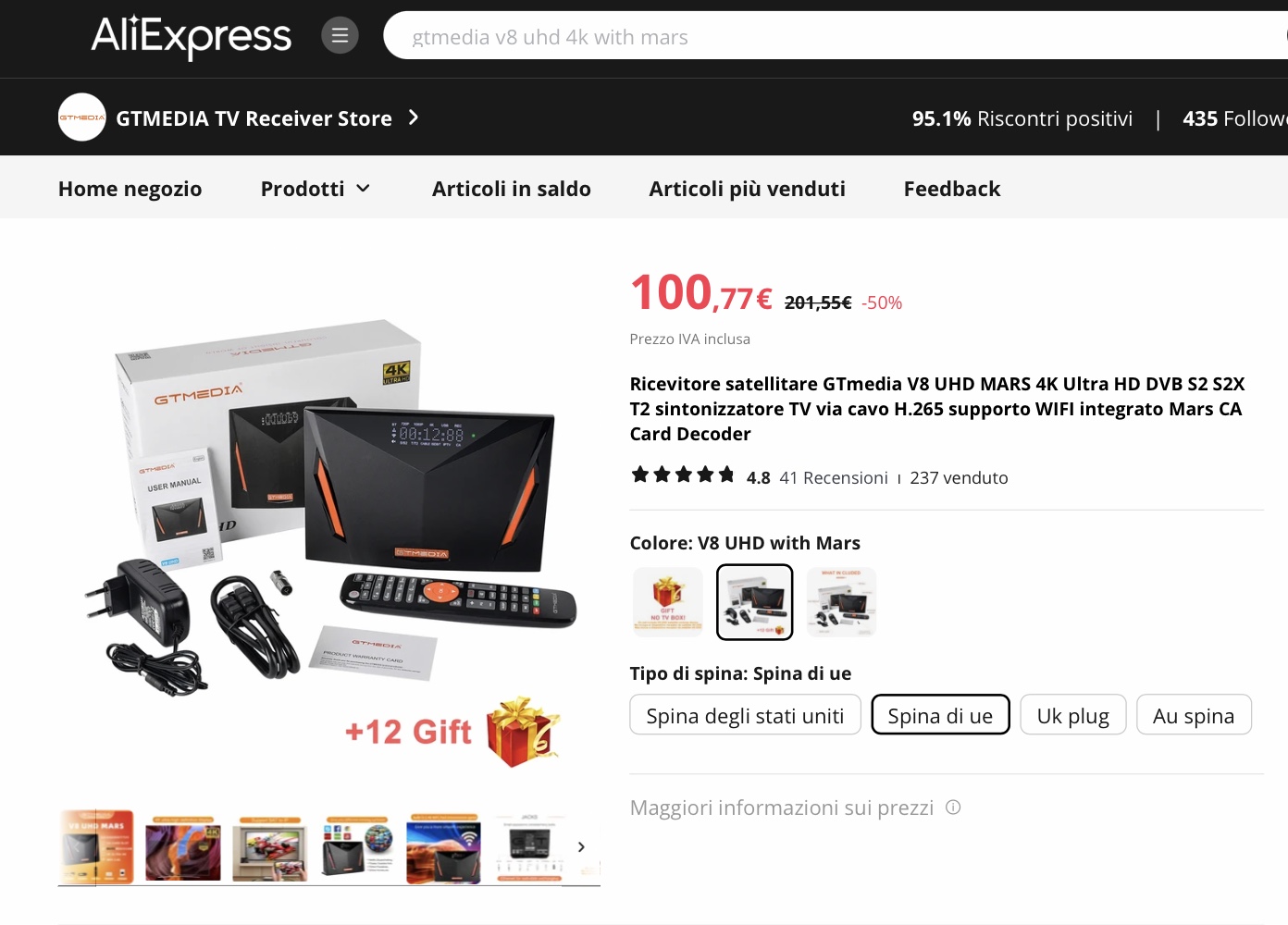Viewport: 1288px width, 925px height.
Task: Click the Maggiori informazioni sui prezzi link
Action: click(x=781, y=808)
